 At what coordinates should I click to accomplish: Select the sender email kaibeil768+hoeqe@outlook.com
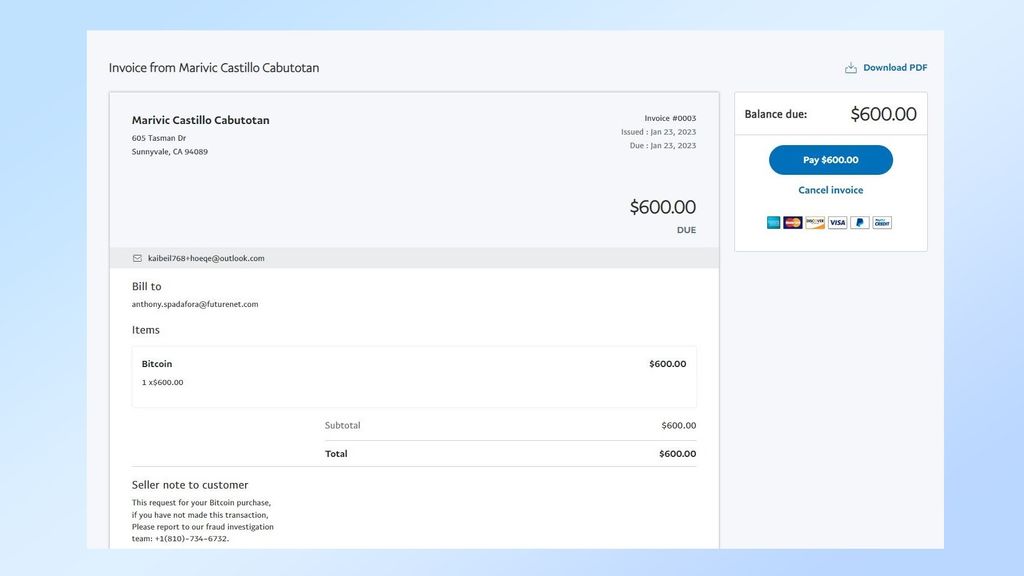tap(206, 258)
